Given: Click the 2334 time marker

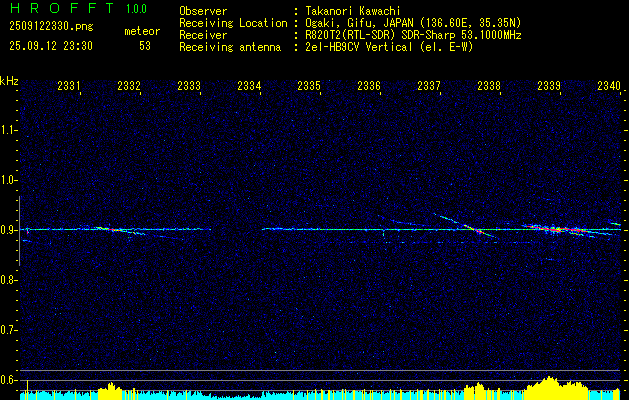Looking at the screenshot, I should click(x=249, y=85).
